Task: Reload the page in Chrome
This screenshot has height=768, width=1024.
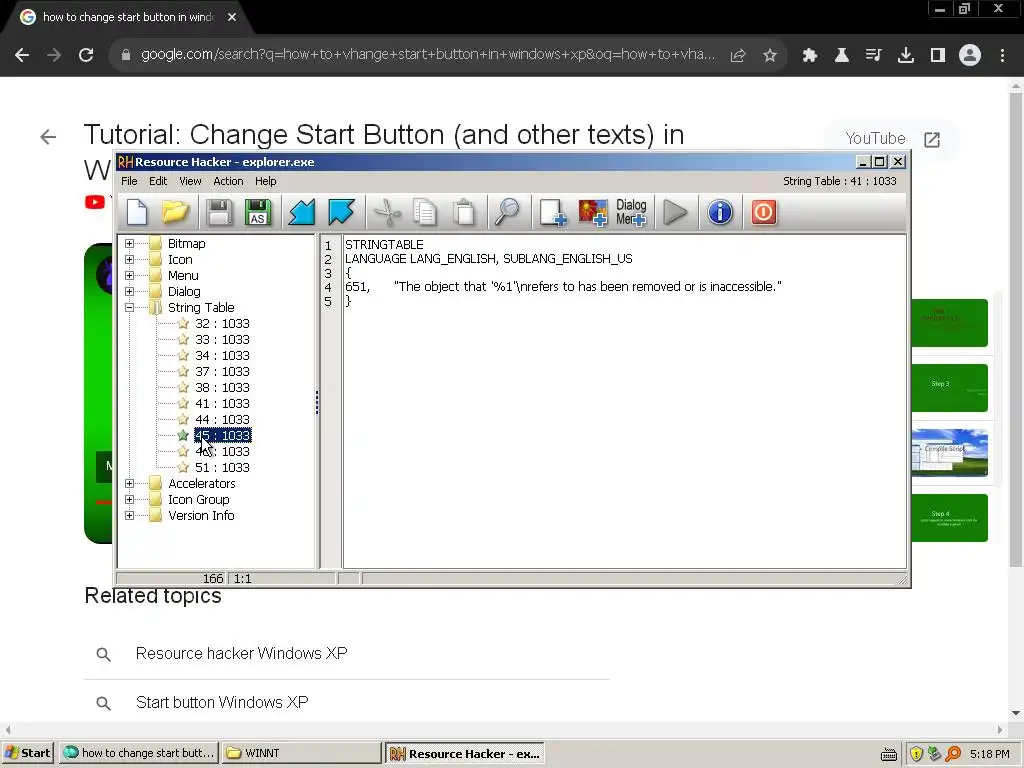Action: 86,55
